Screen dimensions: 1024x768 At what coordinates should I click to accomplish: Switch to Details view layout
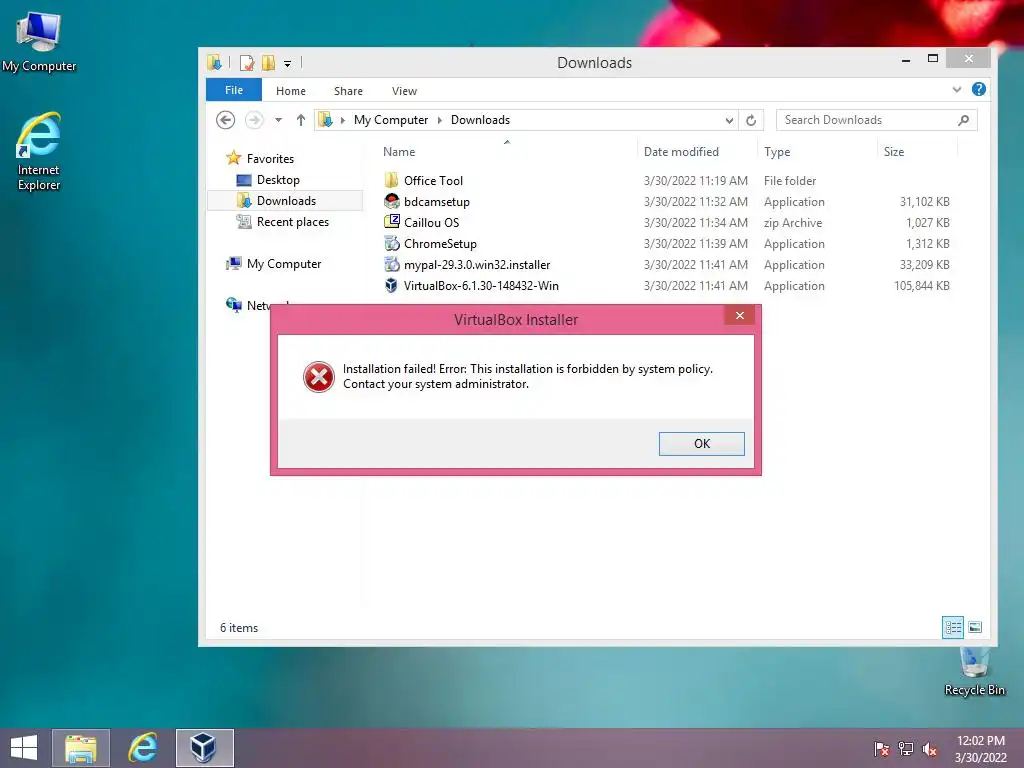click(952, 628)
